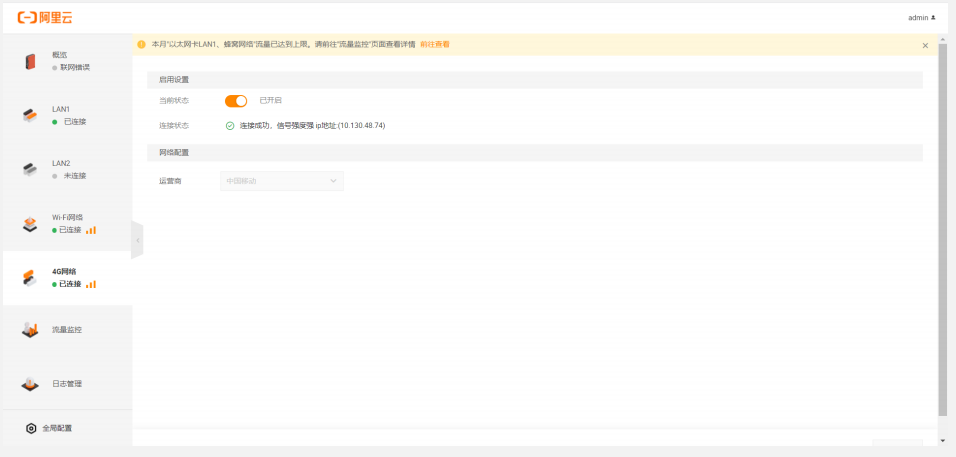Toggle the 当前状态 4G enable switch off
Viewport: 956px width, 457px height.
236,101
